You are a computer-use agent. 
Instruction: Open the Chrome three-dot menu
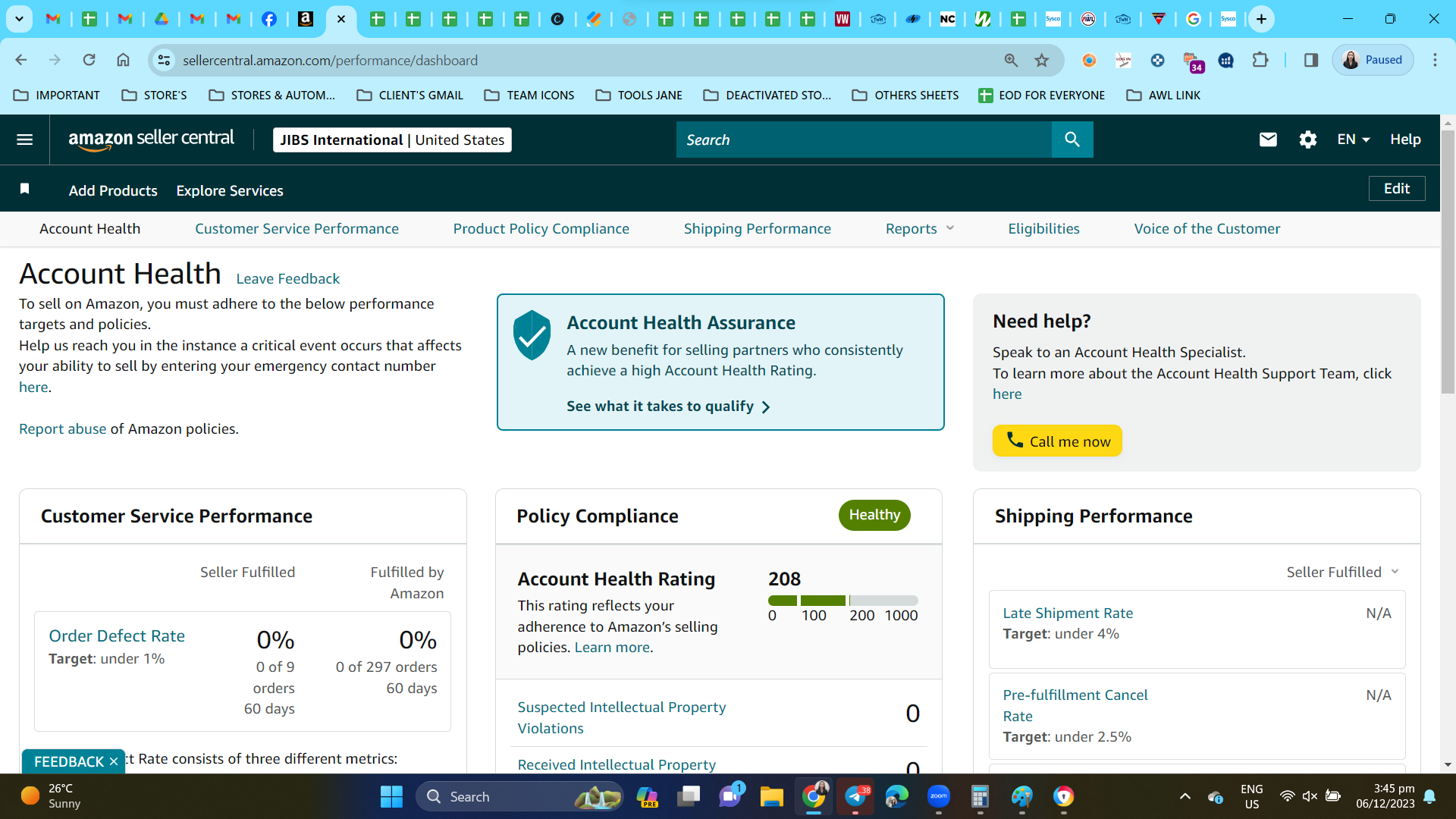coord(1435,60)
